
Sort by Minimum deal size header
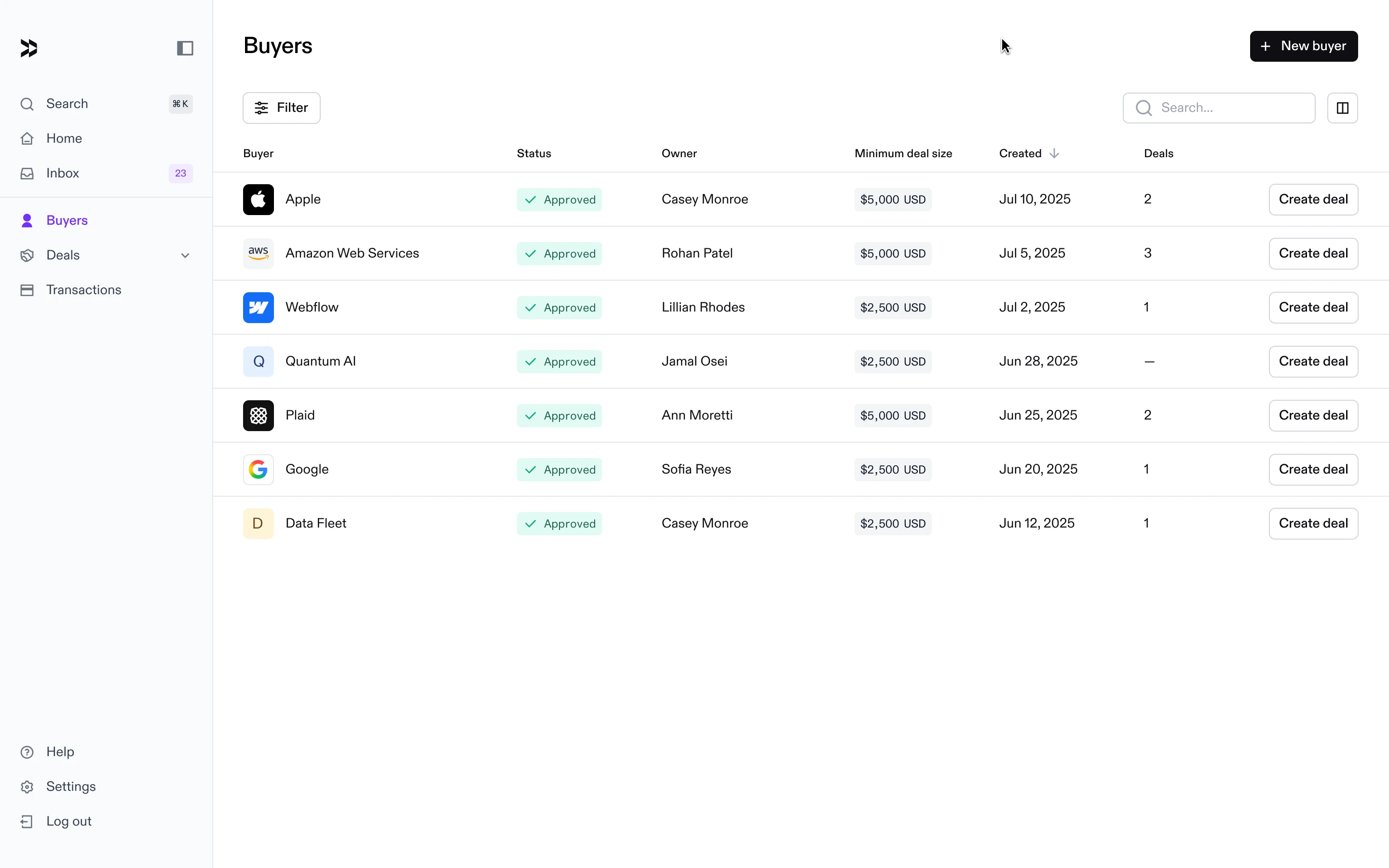click(x=903, y=153)
